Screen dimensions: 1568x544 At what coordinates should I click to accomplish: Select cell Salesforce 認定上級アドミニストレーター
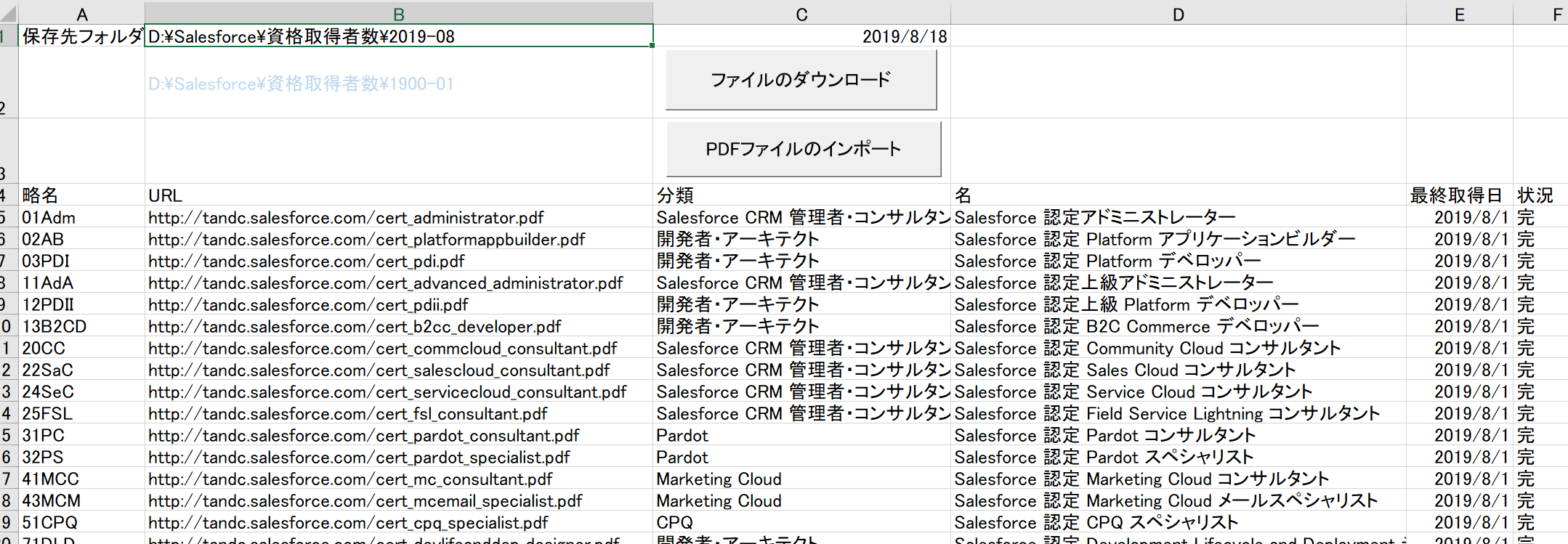point(1178,282)
